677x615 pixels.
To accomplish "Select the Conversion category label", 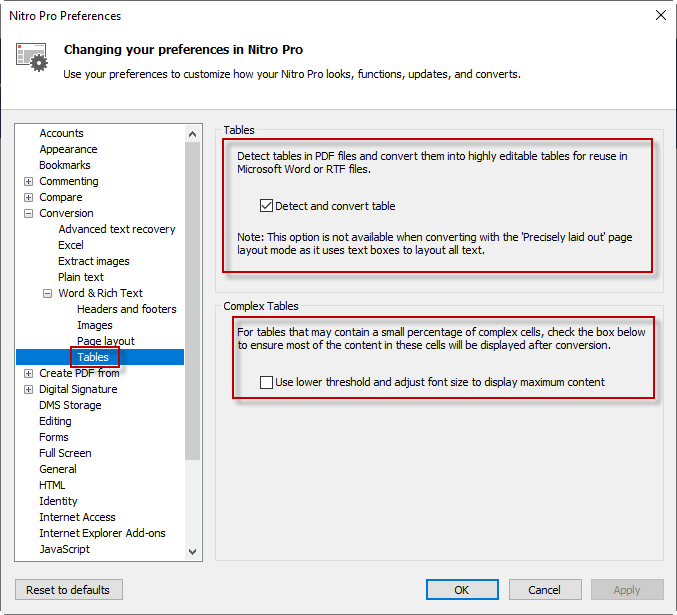I will 66,213.
